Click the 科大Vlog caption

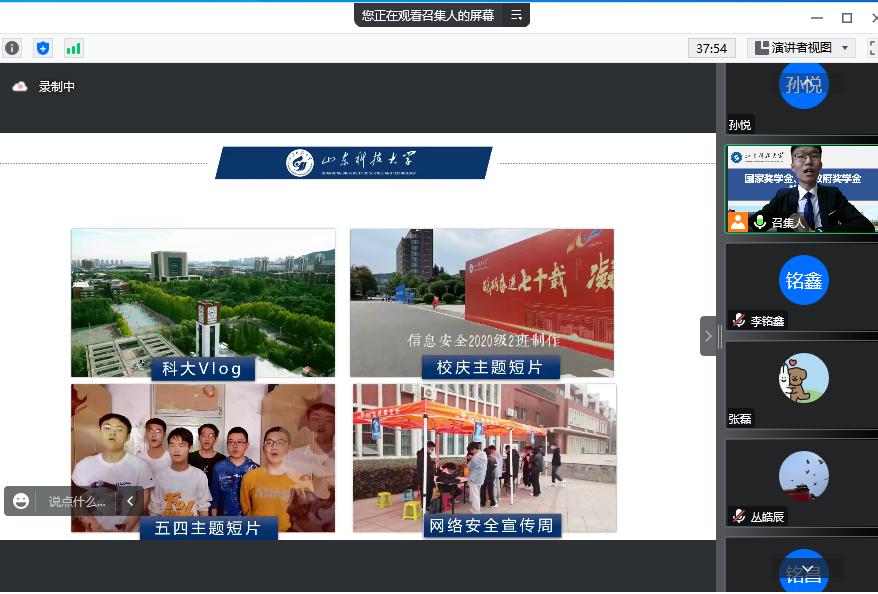pos(202,368)
